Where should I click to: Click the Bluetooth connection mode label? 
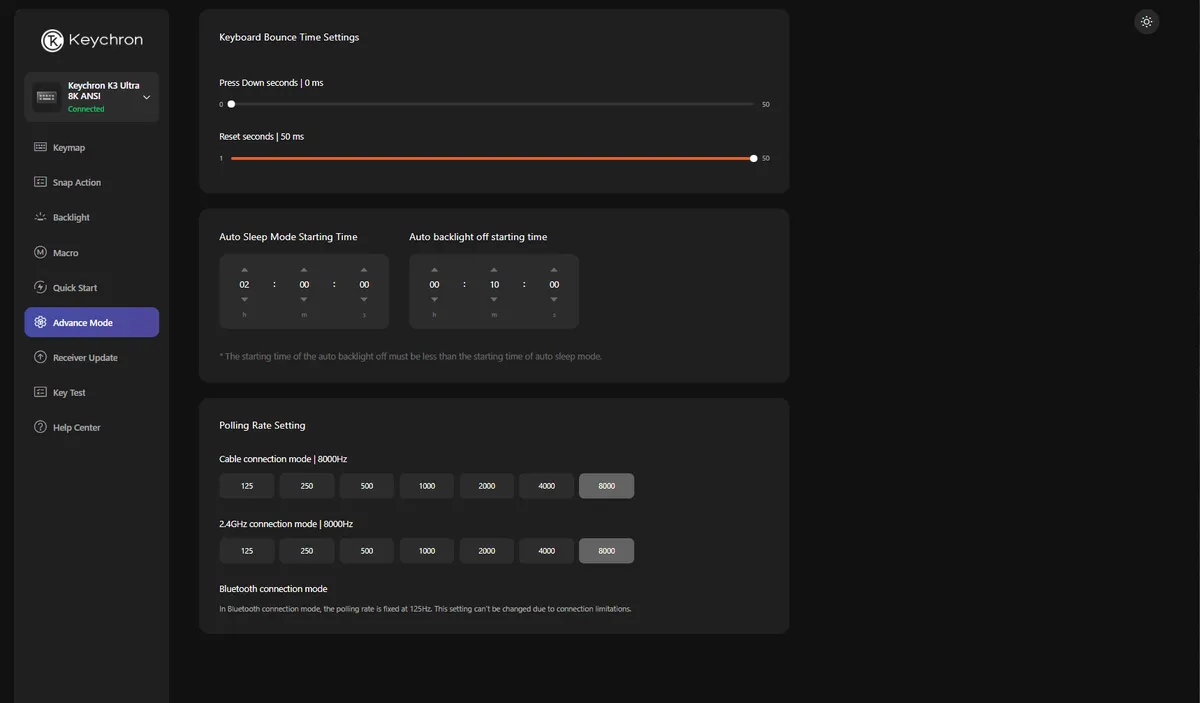tap(273, 589)
